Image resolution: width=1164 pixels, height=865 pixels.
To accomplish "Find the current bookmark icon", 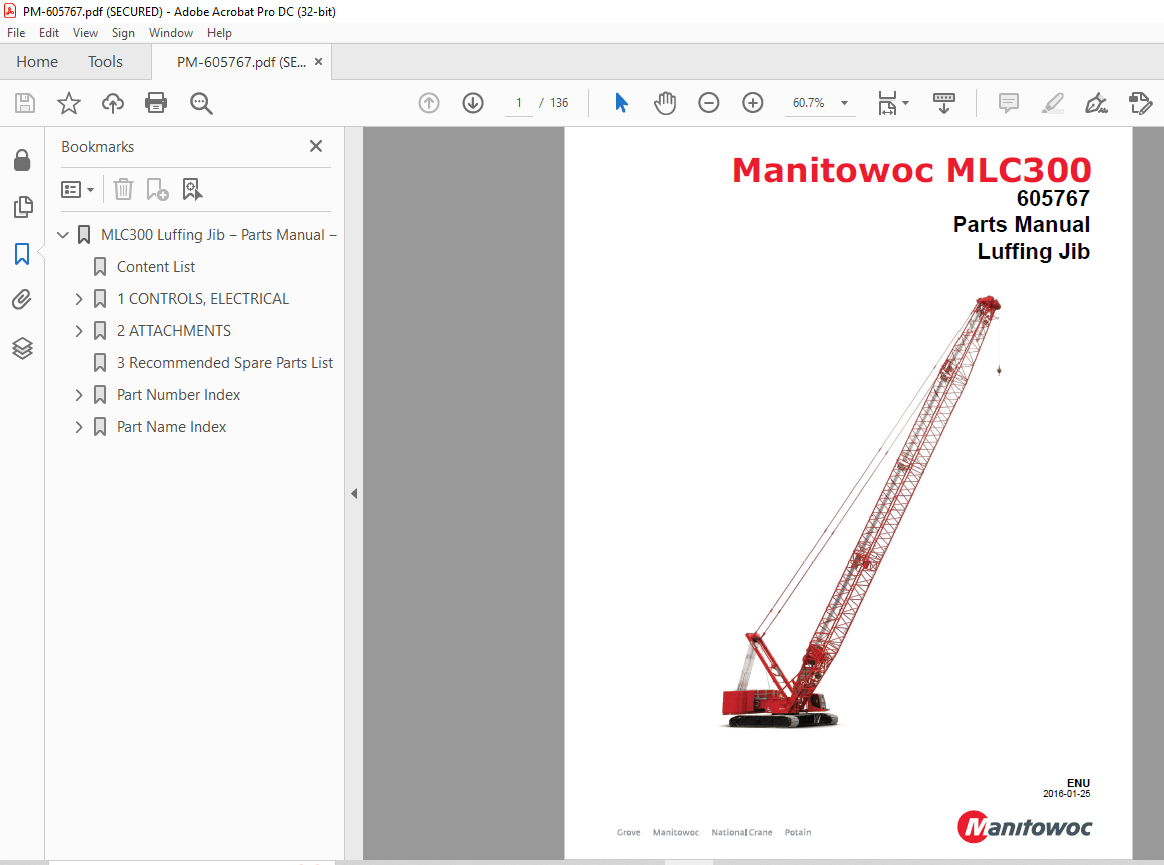I will point(192,189).
